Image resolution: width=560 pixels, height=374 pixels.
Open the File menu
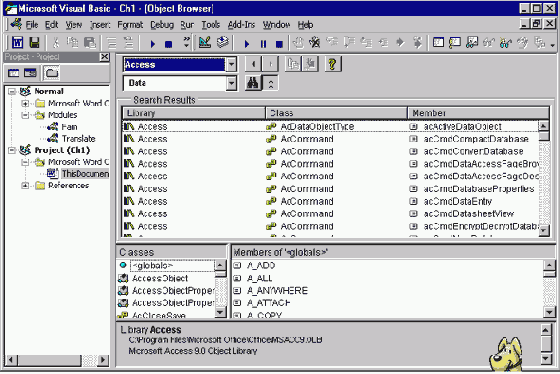[31, 25]
